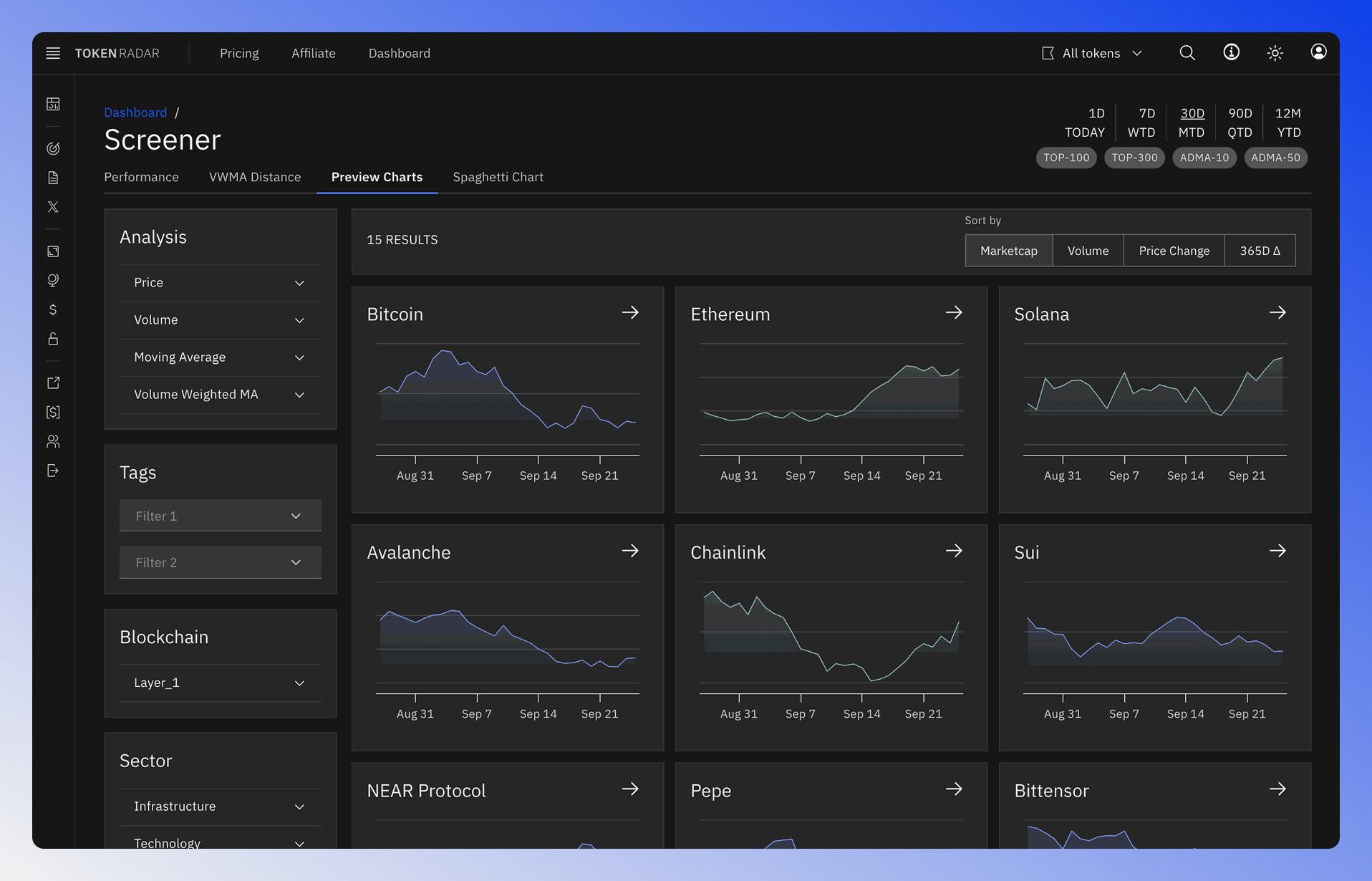Viewport: 1372px width, 881px height.
Task: Open the Filter 1 tags dropdown
Action: tap(220, 516)
